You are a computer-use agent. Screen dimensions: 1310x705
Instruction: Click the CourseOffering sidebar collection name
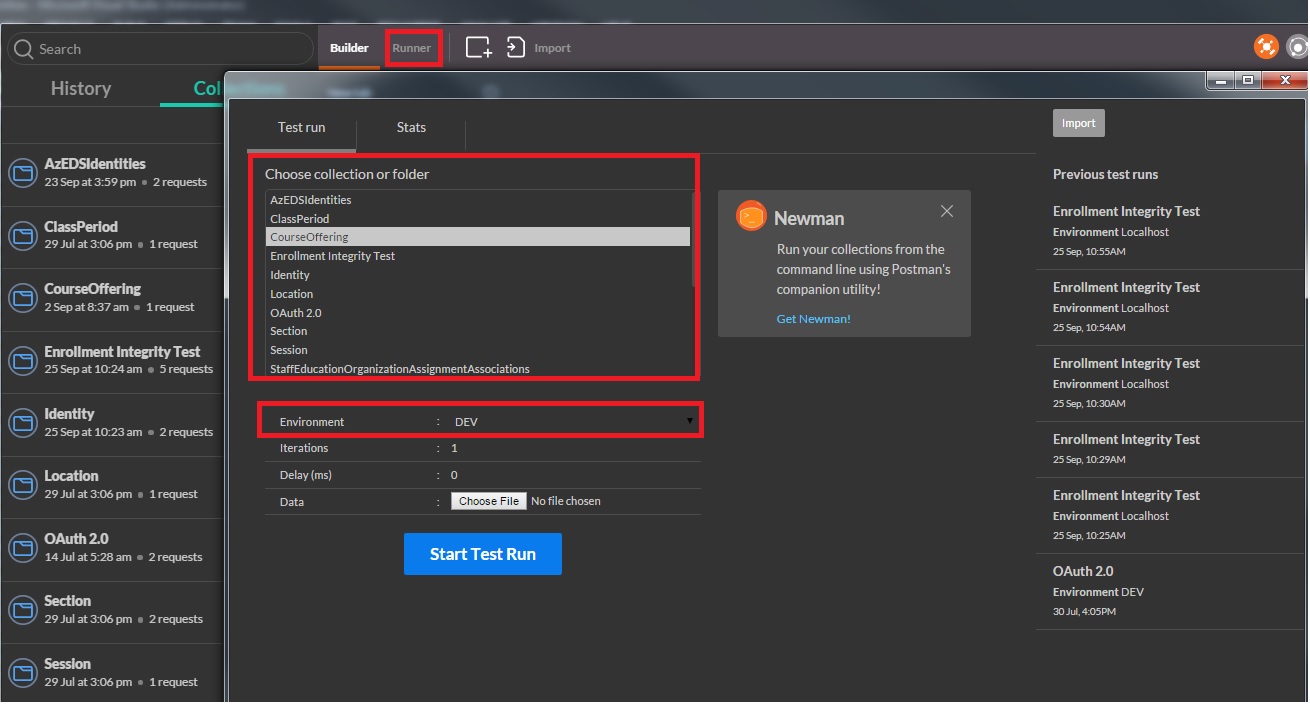coord(92,289)
